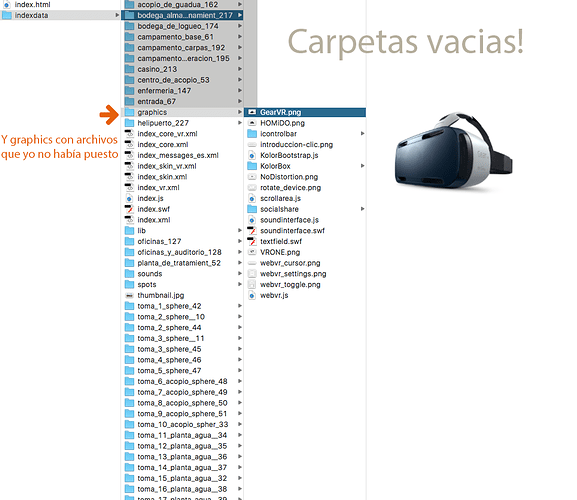Select the GearVR.png file icon

click(252, 112)
